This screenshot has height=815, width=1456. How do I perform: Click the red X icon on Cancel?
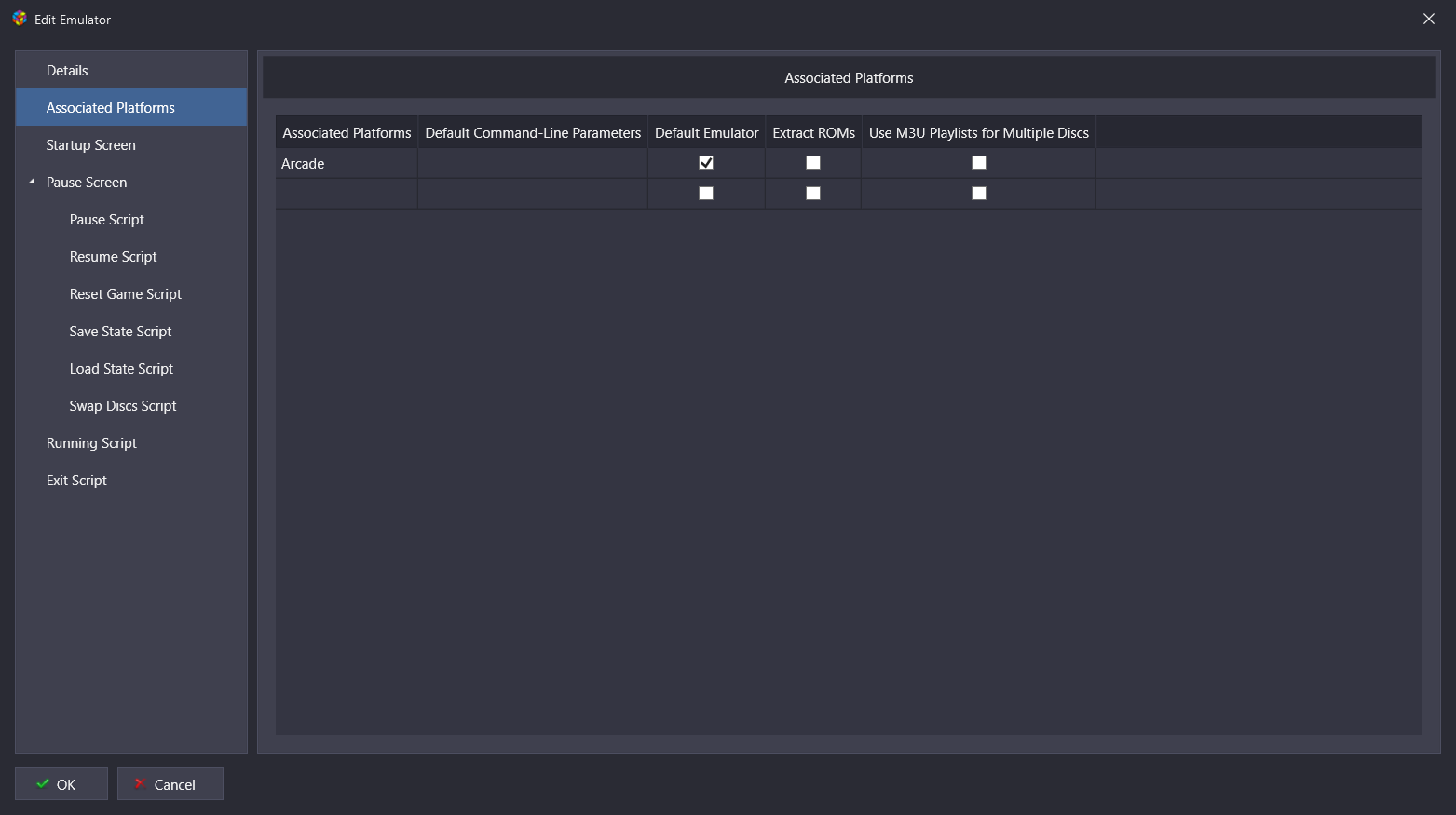pos(139,783)
